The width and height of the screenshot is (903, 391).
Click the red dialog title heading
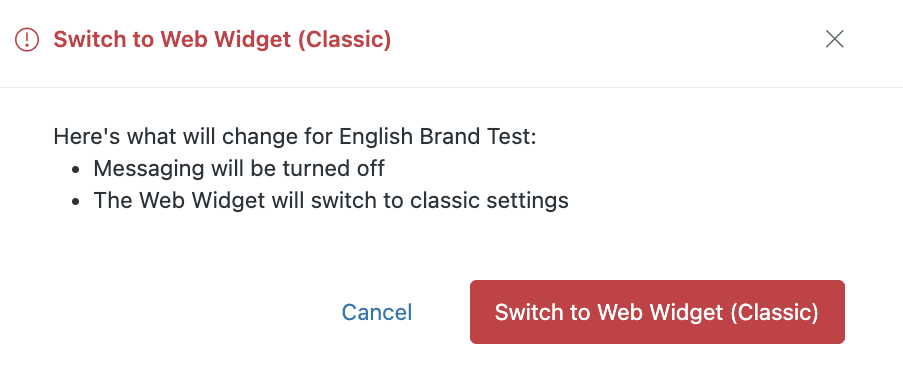coord(222,40)
